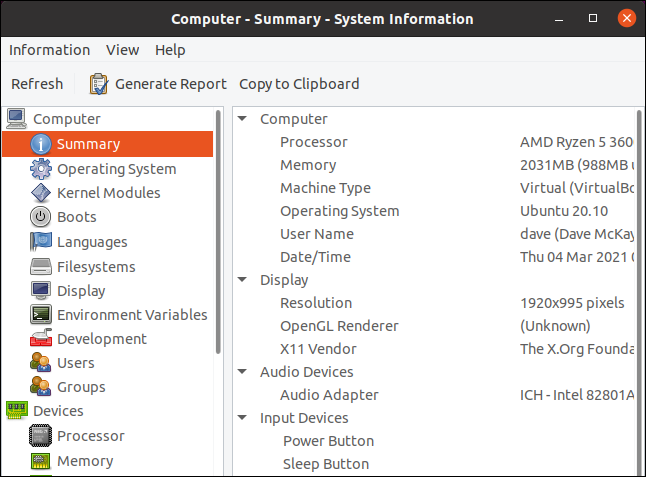Click the Generate Report clipboard icon
Viewport: 646px width, 477px height.
[99, 84]
